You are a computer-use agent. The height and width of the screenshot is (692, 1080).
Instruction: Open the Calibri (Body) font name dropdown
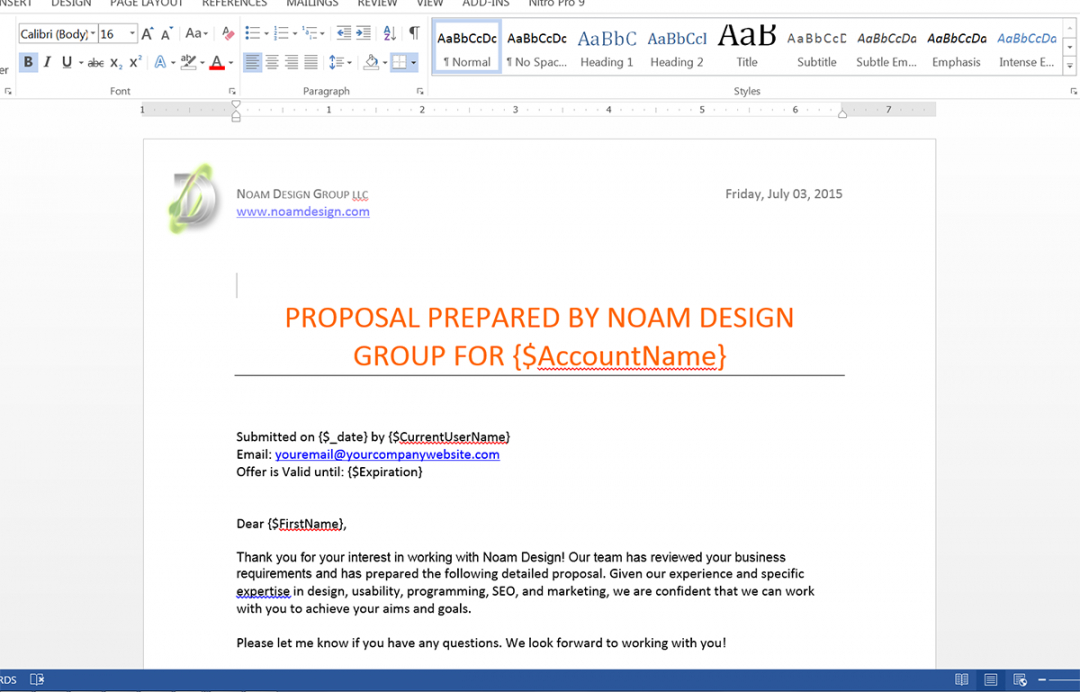[x=93, y=34]
